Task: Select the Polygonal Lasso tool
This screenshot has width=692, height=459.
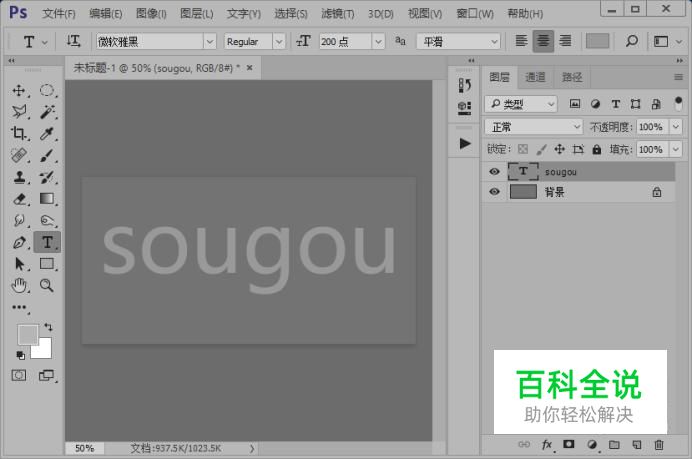Action: pyautogui.click(x=19, y=112)
